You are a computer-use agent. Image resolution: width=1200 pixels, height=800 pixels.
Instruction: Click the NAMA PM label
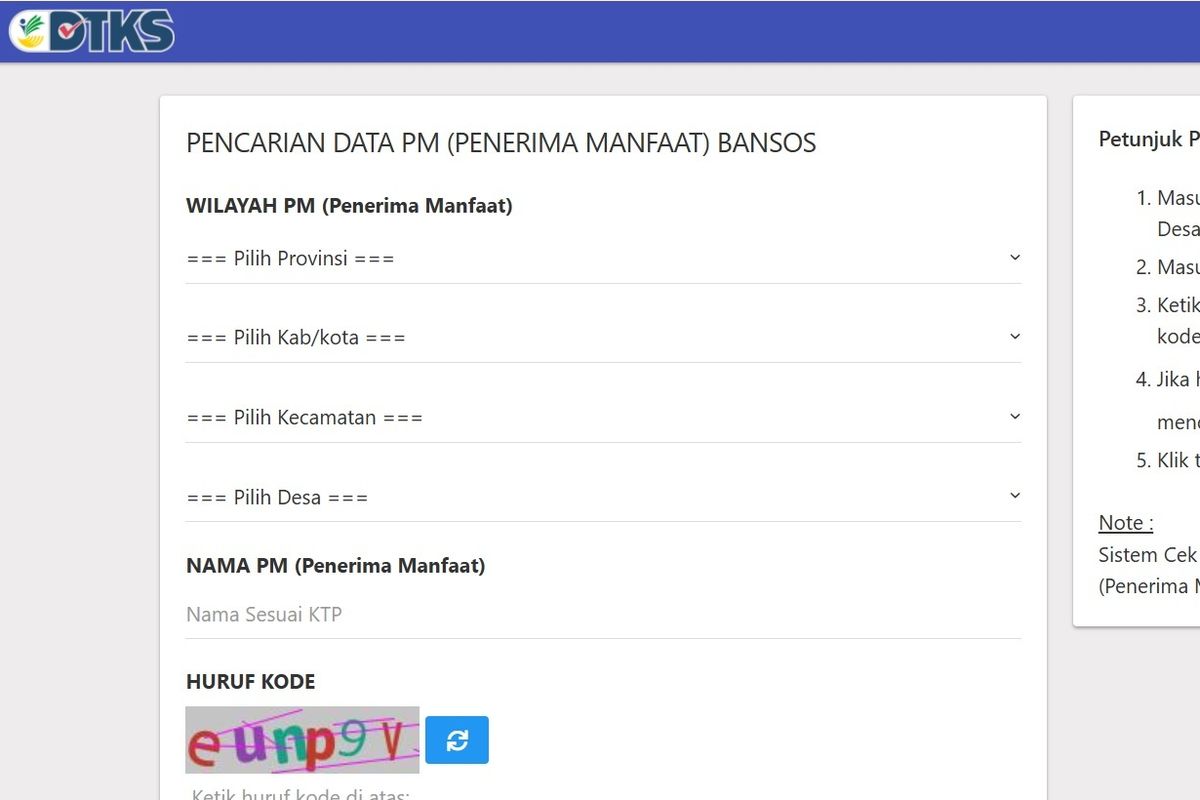[x=335, y=566]
